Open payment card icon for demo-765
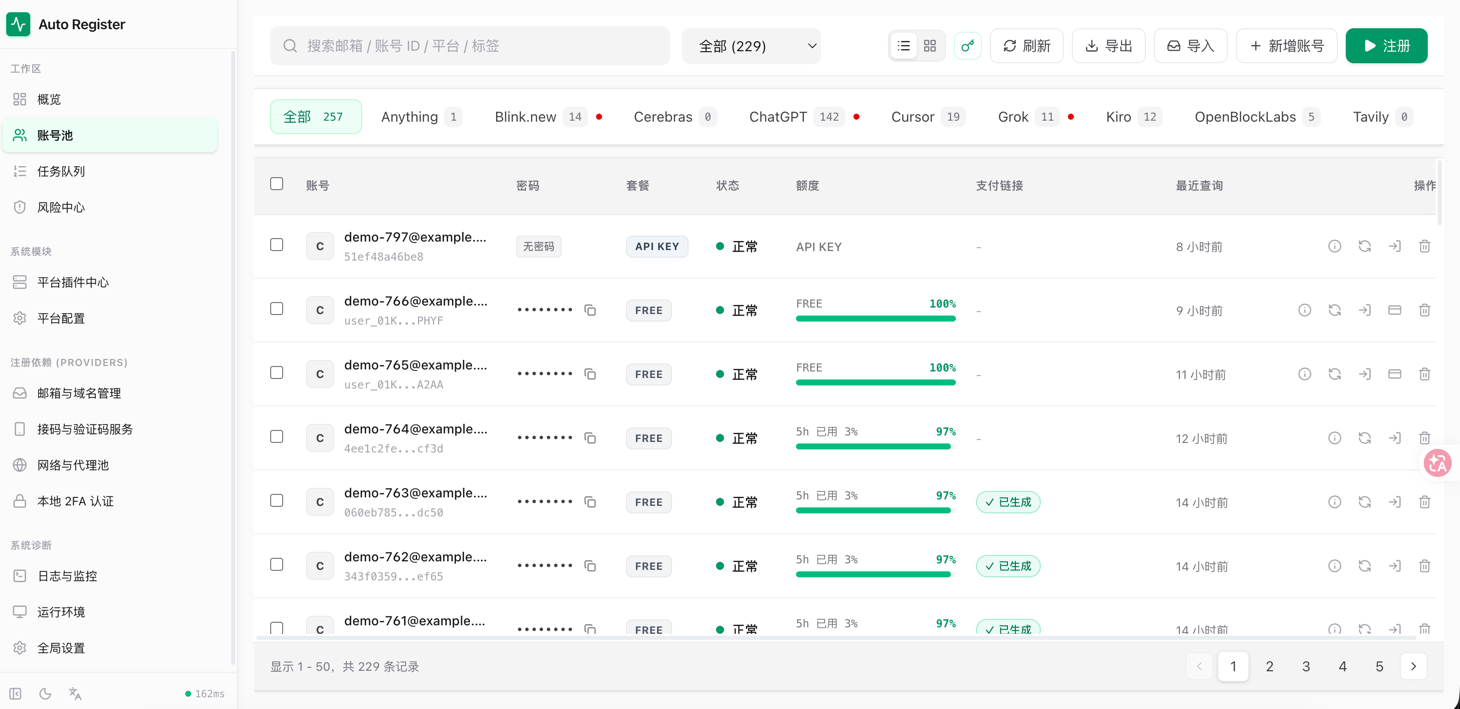 1395,374
